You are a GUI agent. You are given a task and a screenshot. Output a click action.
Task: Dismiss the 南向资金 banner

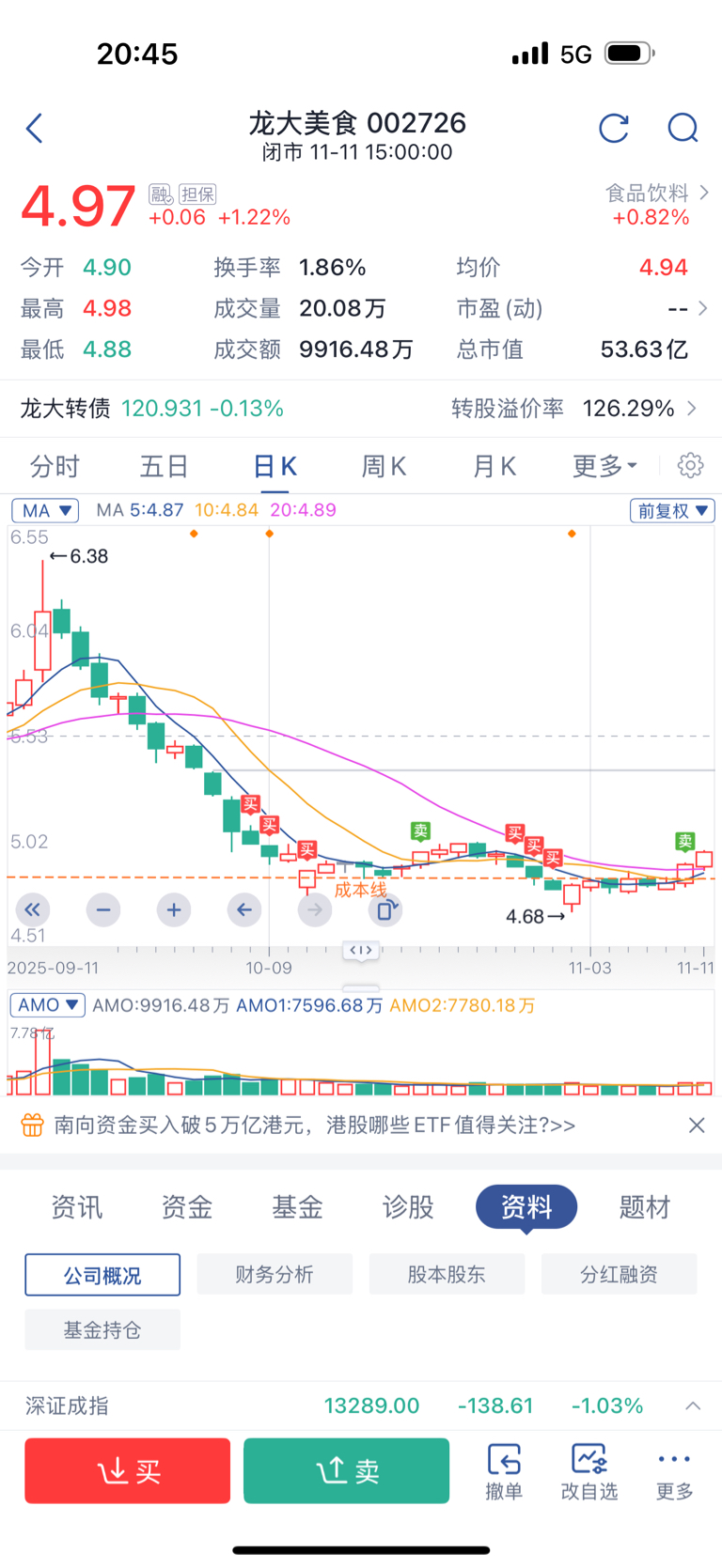[697, 1125]
